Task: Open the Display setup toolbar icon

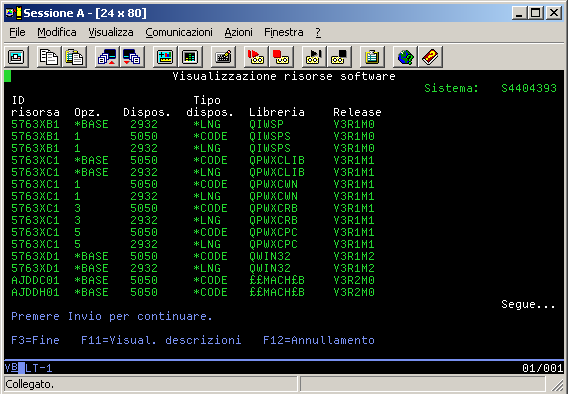Action: click(165, 57)
